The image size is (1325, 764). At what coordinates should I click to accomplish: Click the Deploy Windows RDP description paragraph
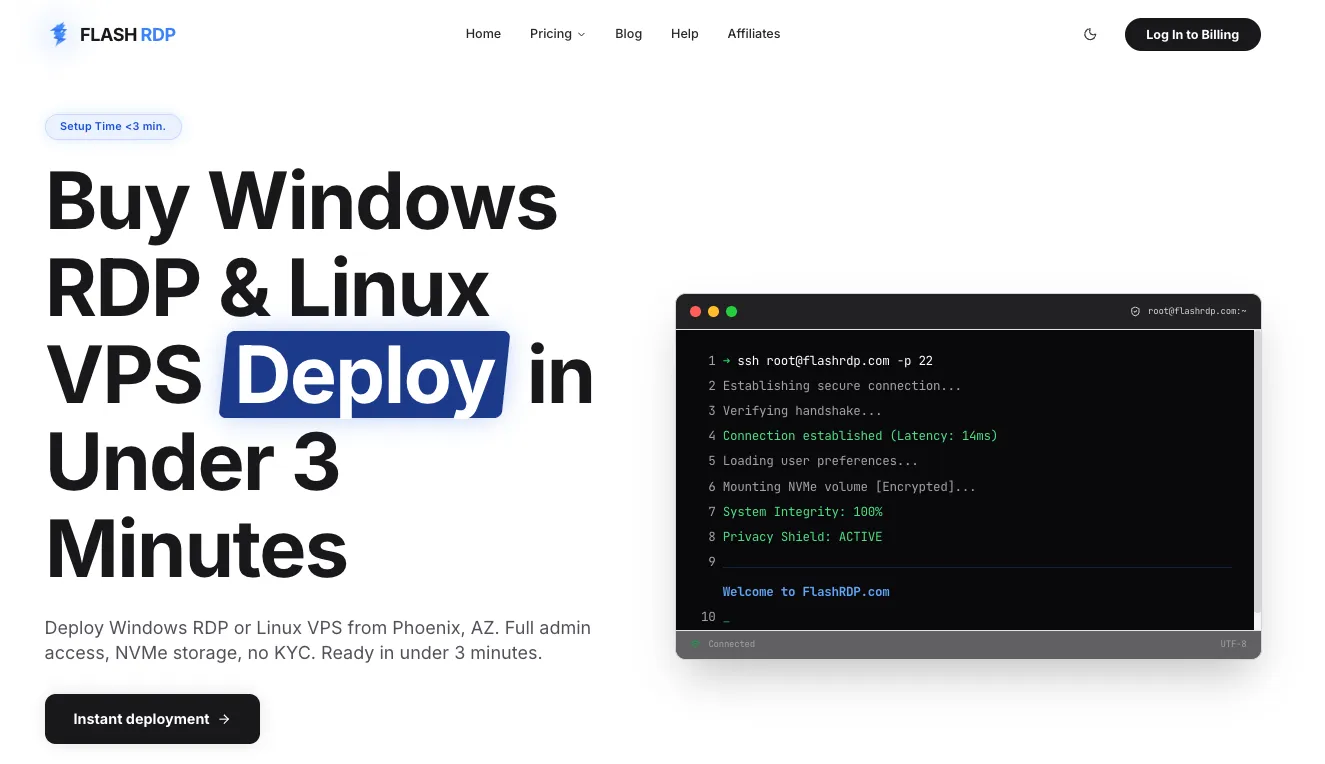[x=318, y=641]
